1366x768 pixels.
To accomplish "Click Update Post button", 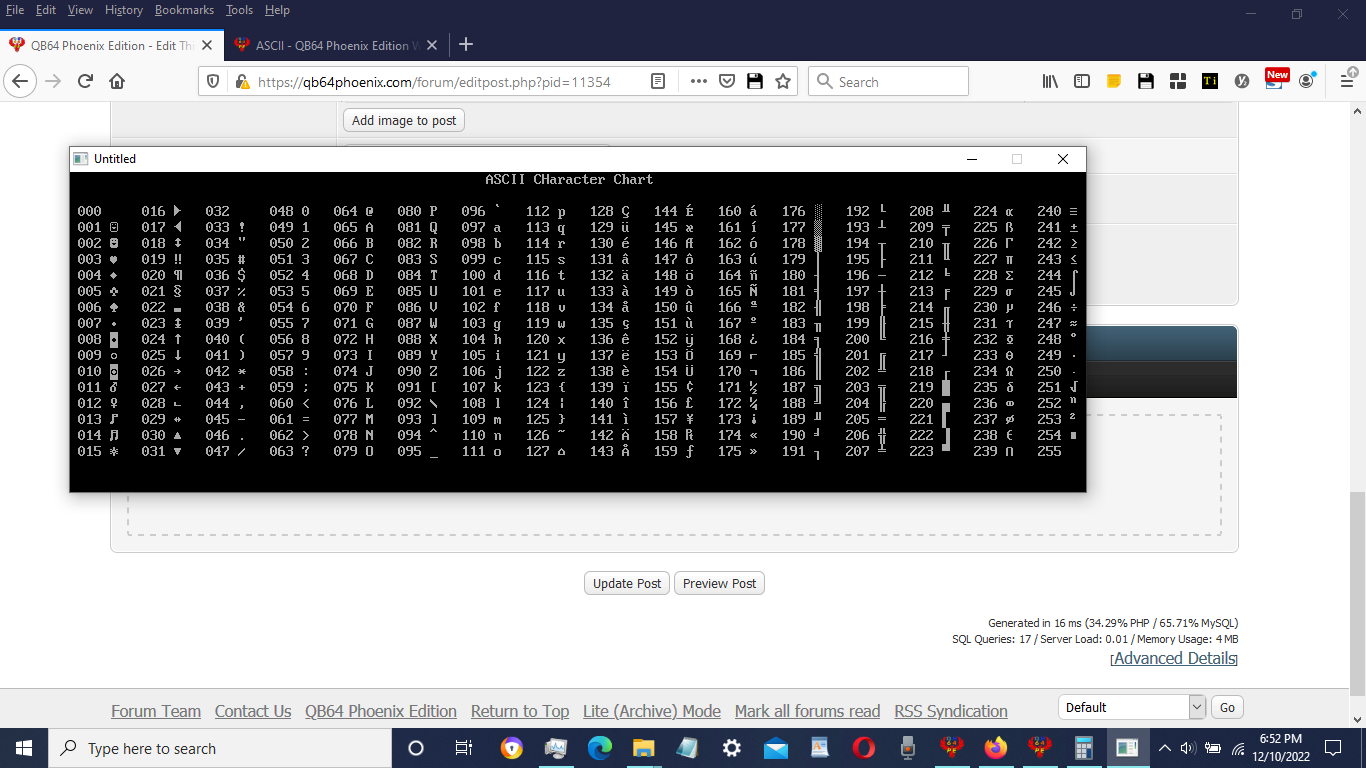I will coord(627,583).
